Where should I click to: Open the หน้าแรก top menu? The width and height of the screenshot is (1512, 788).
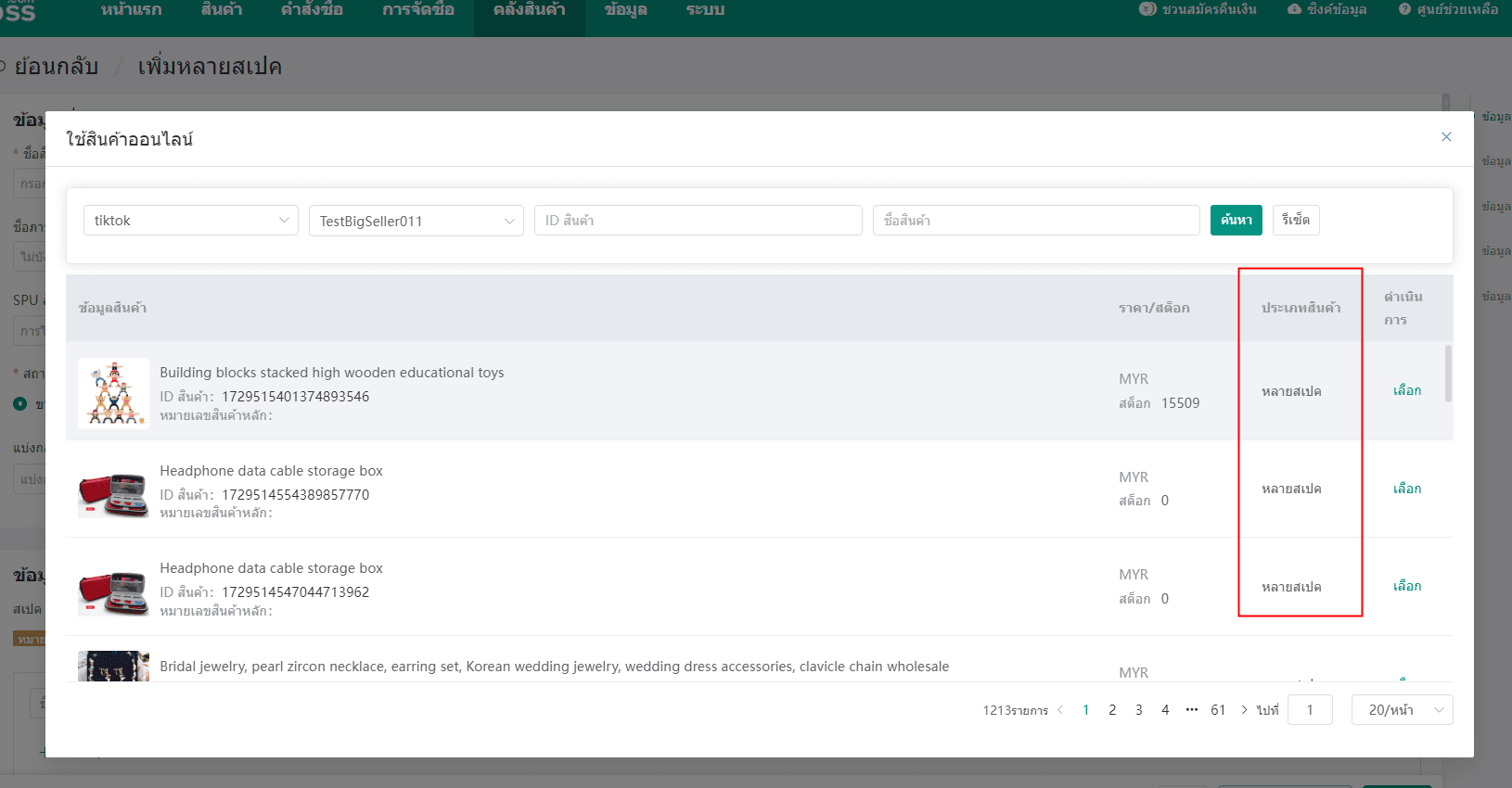click(131, 10)
